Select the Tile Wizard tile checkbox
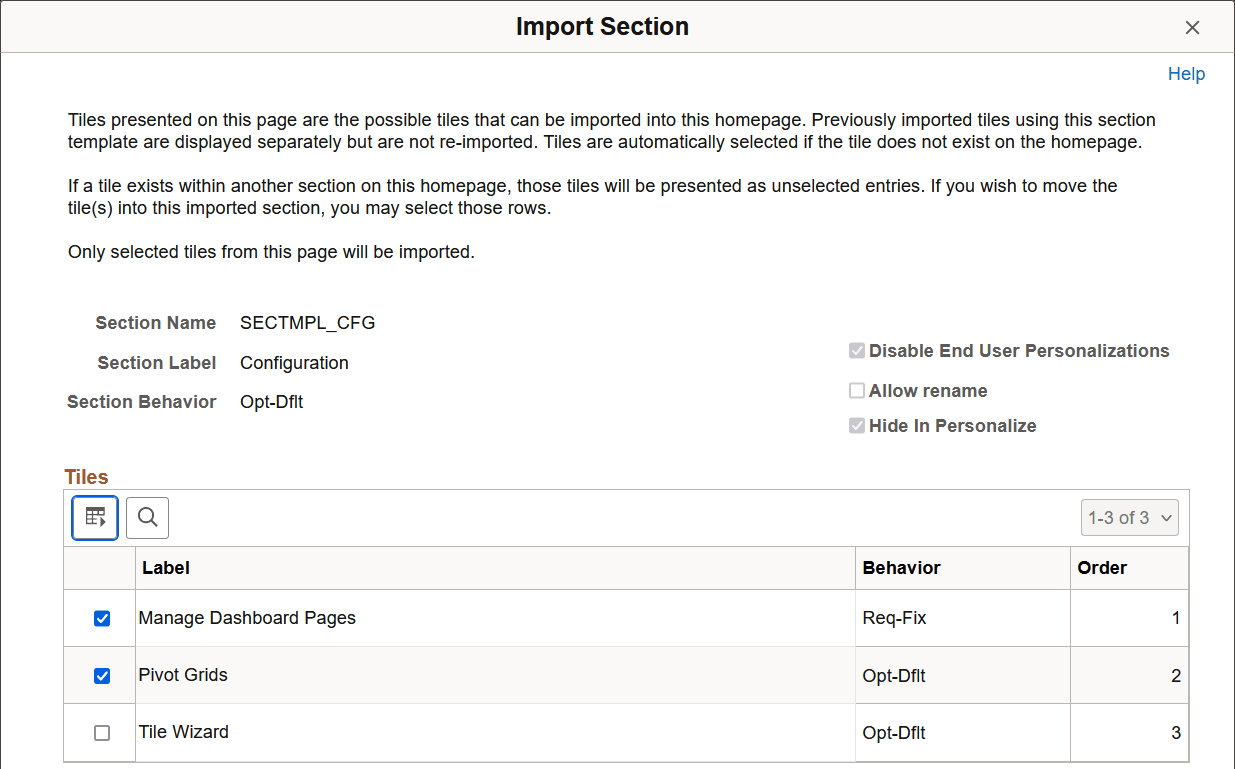1235x769 pixels. click(101, 732)
